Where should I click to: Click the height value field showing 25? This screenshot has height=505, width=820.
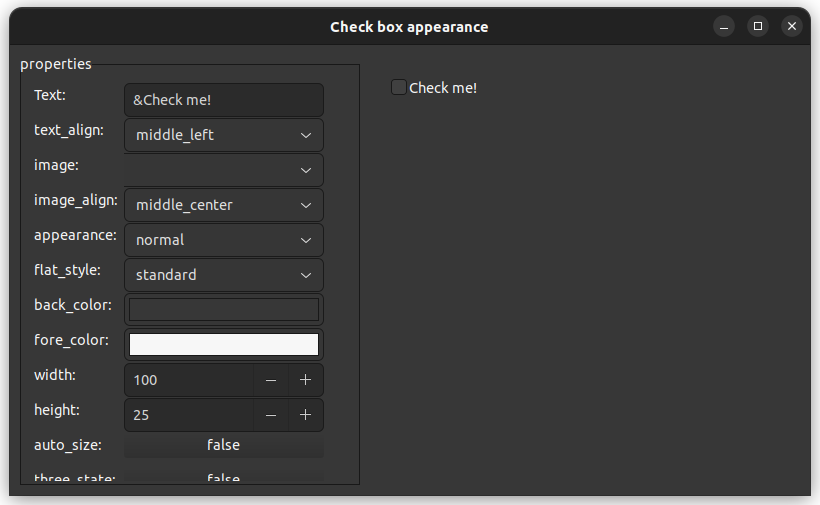pyautogui.click(x=188, y=415)
